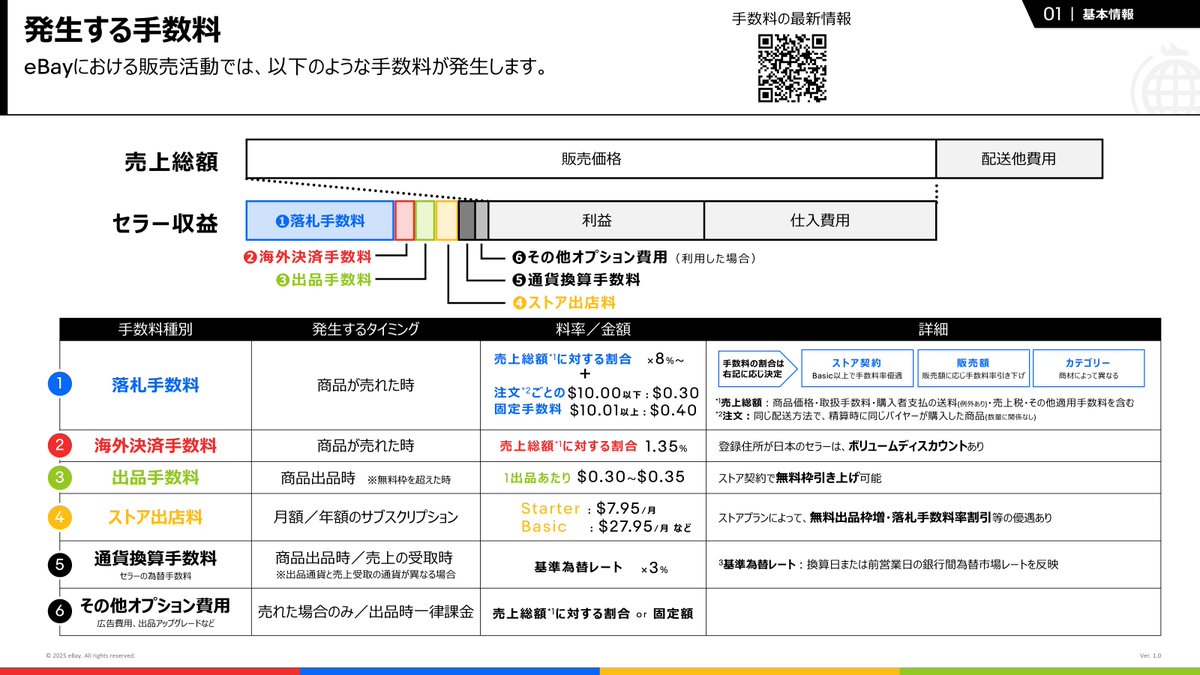Click the 仕入費用 box
Image resolution: width=1200 pixels, height=675 pixels.
820,220
